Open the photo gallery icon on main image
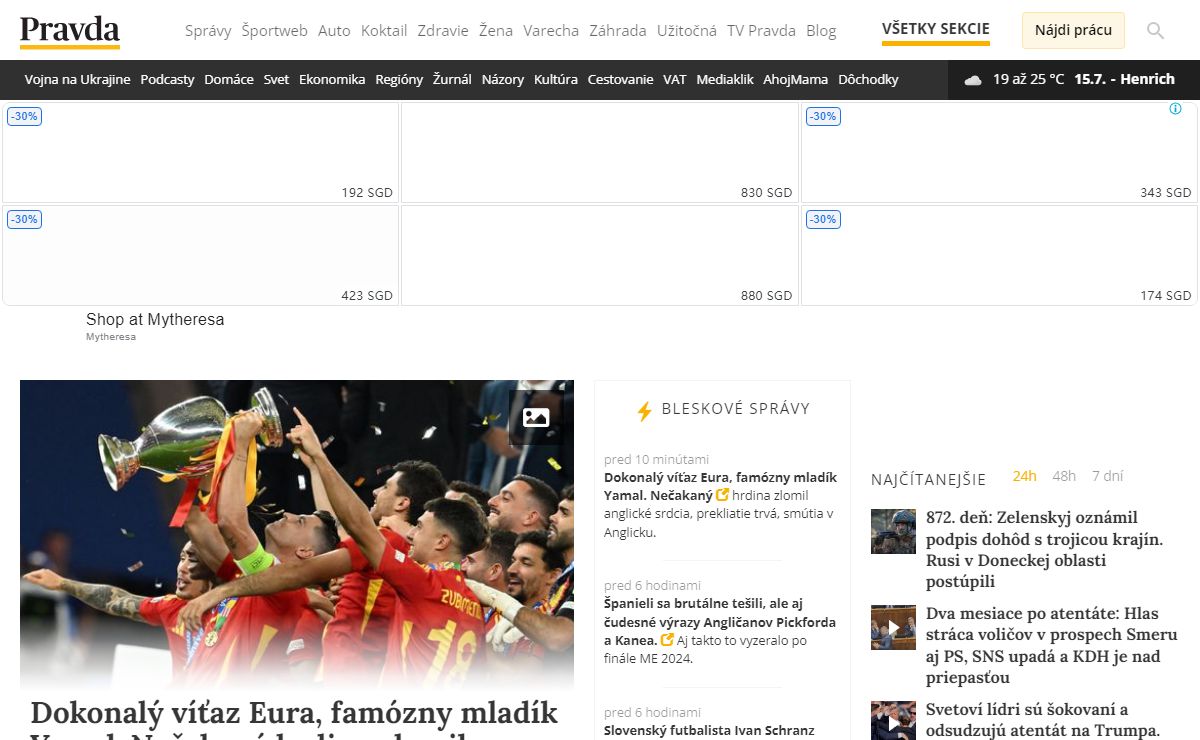Screen dimensions: 1200x740 pos(536,418)
